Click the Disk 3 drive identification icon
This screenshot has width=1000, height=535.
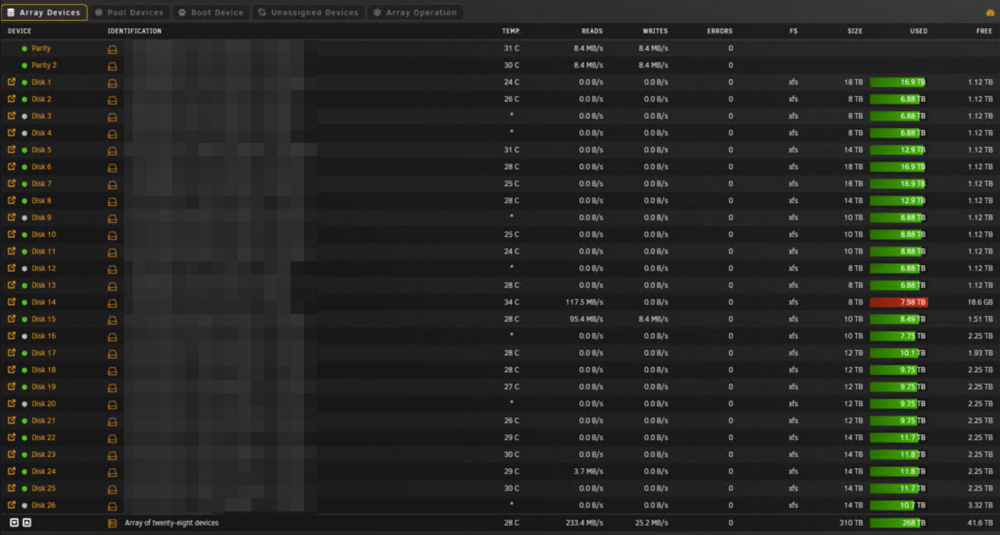pyautogui.click(x=112, y=117)
